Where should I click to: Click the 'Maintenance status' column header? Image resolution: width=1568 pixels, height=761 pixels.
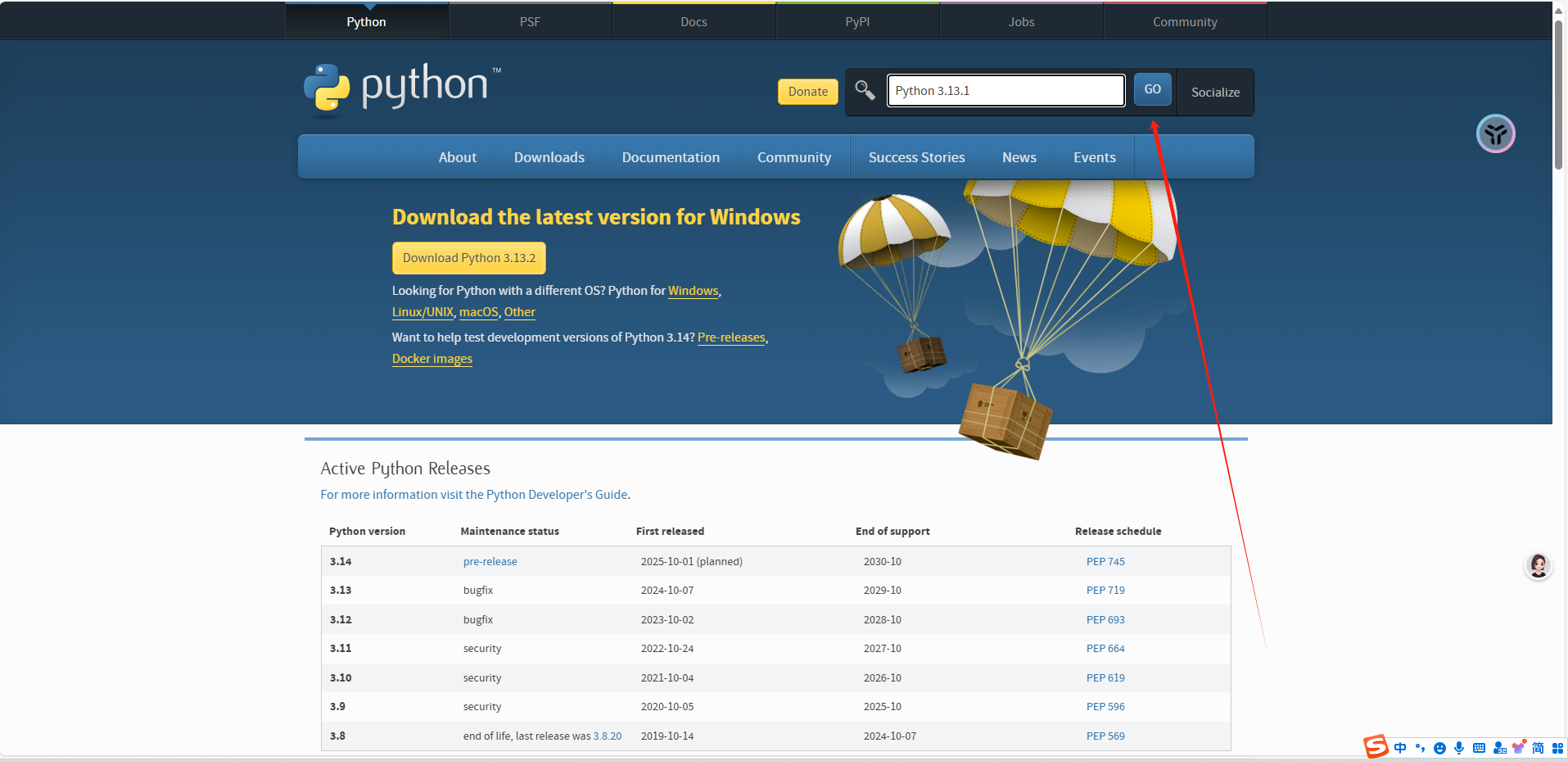pos(509,531)
